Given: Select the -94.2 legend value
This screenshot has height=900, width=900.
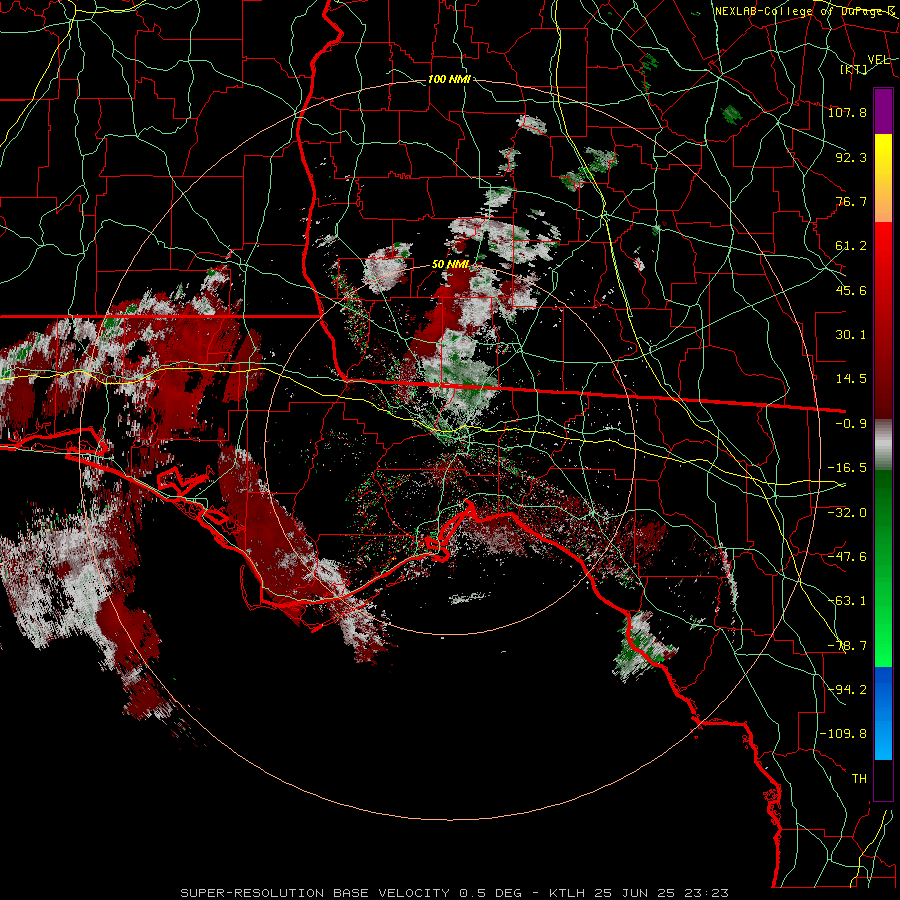Looking at the screenshot, I should (x=847, y=689).
